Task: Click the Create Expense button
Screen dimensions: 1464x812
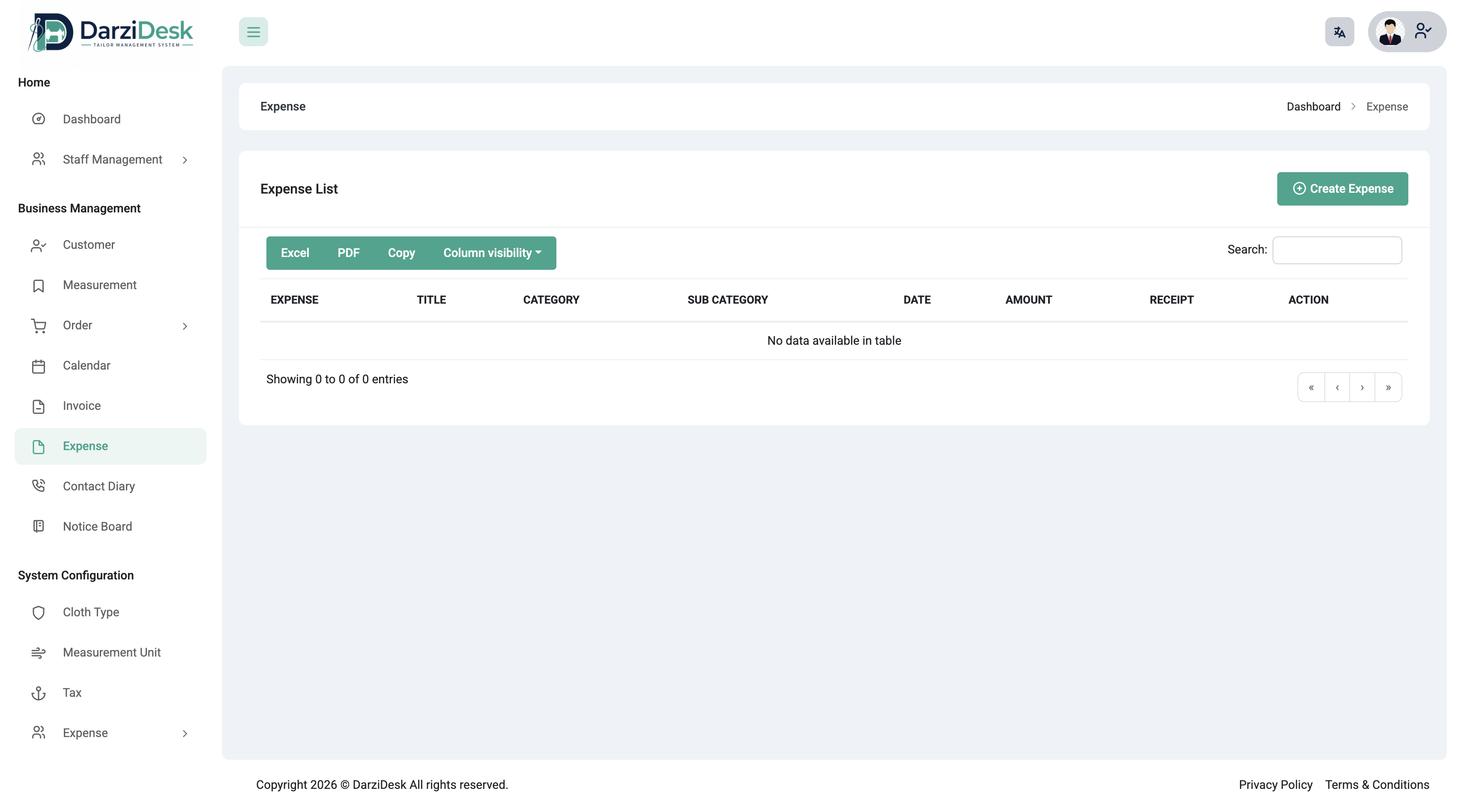Action: [1342, 188]
